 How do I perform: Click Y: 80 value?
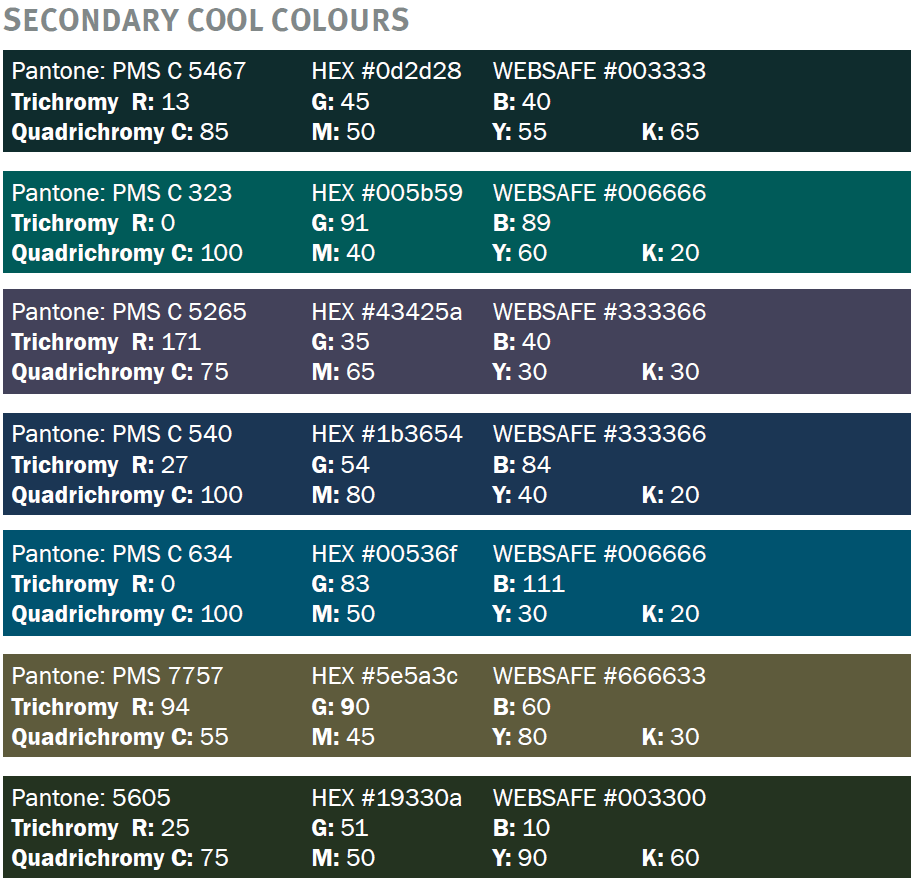[x=520, y=737]
